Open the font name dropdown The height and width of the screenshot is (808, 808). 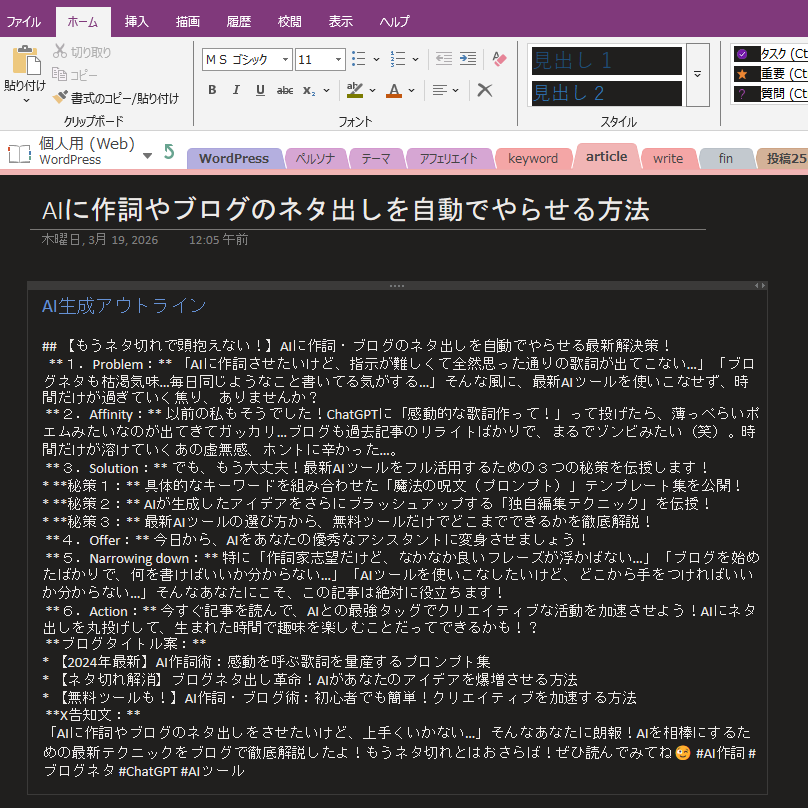285,60
